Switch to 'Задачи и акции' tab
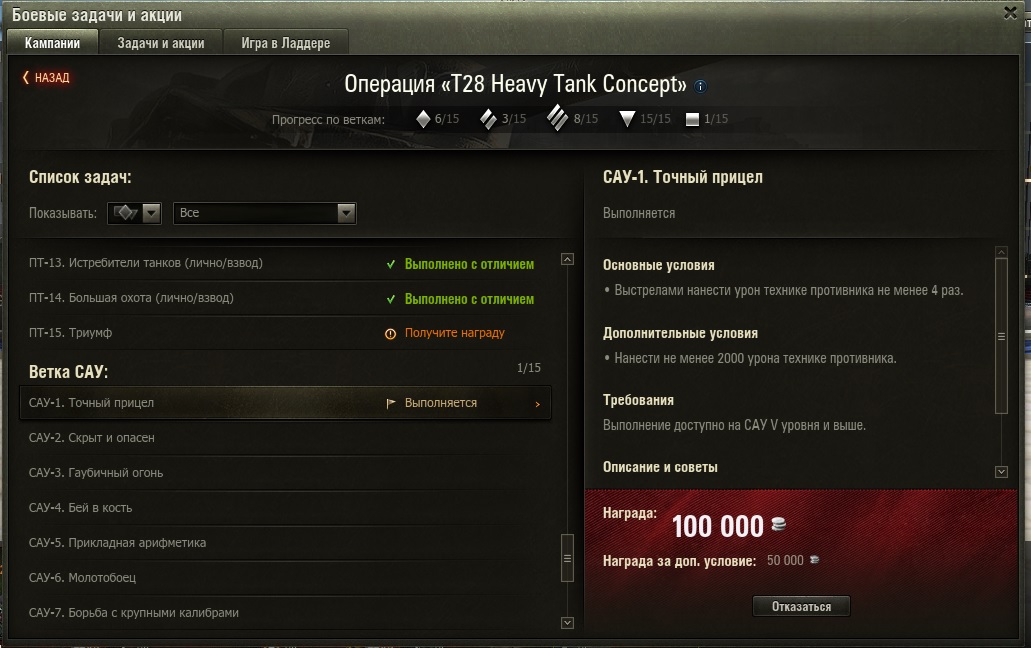The image size is (1031, 648). pyautogui.click(x=160, y=43)
